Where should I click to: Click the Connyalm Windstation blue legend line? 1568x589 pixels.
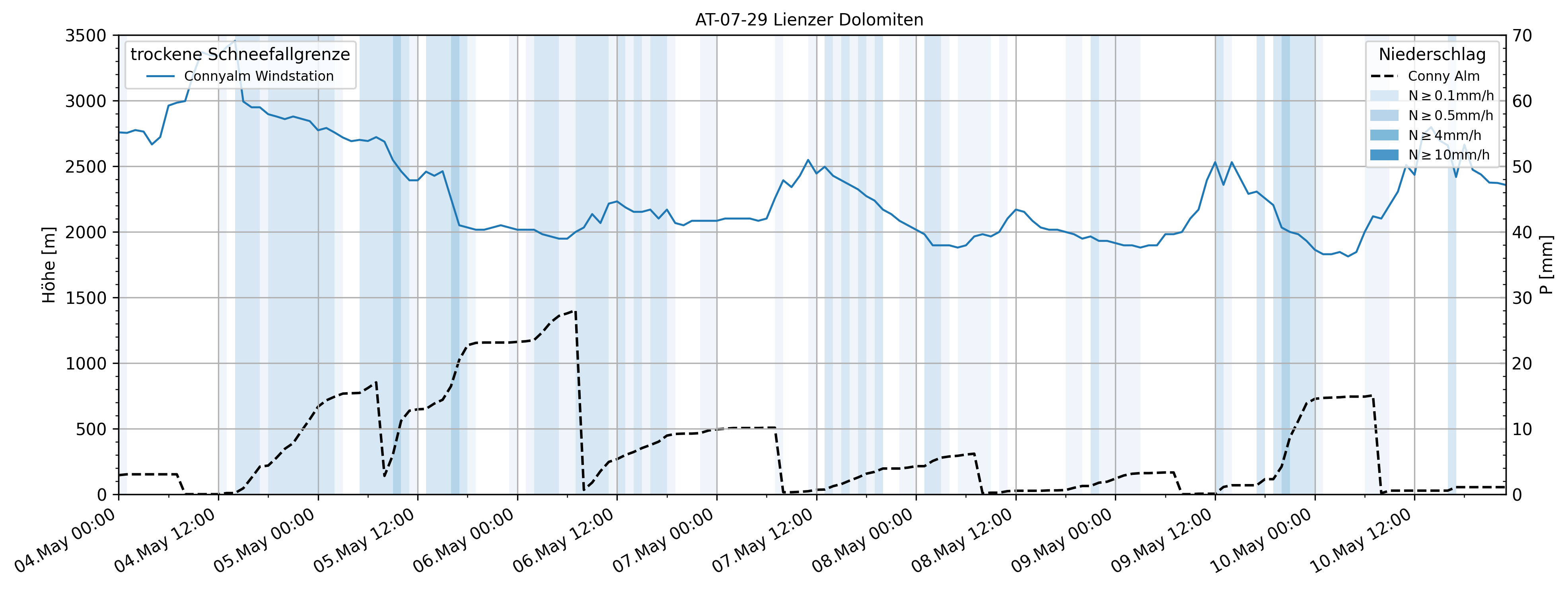[161, 77]
